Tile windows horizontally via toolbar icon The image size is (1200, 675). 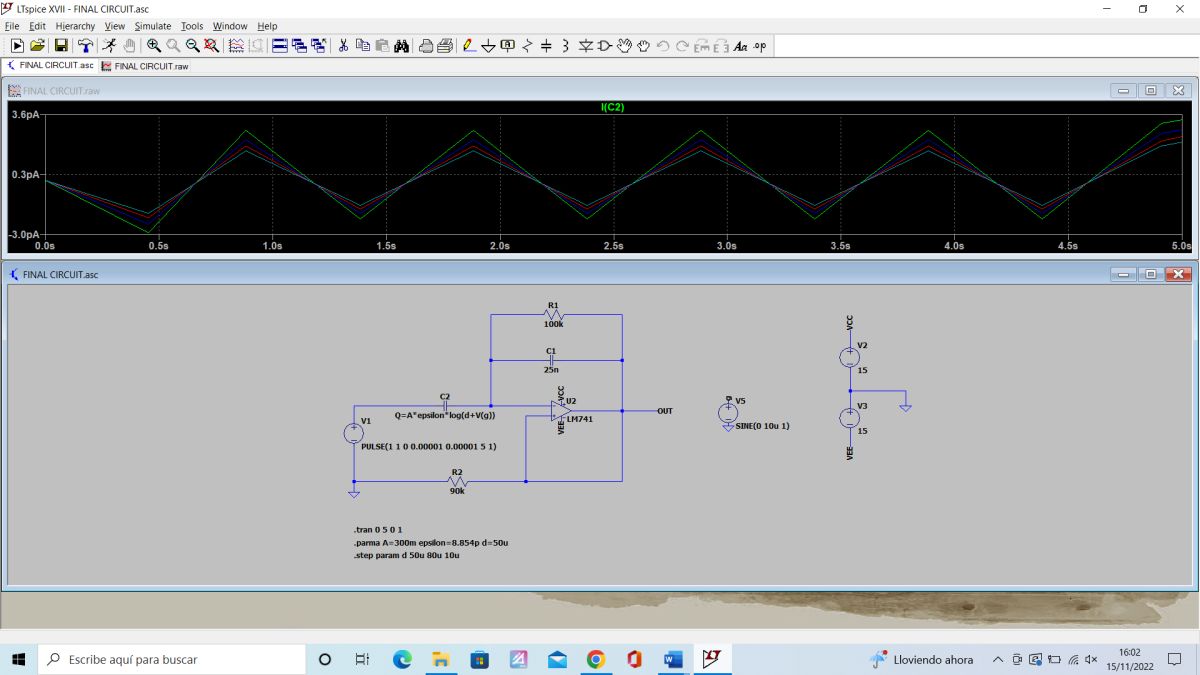tap(280, 46)
